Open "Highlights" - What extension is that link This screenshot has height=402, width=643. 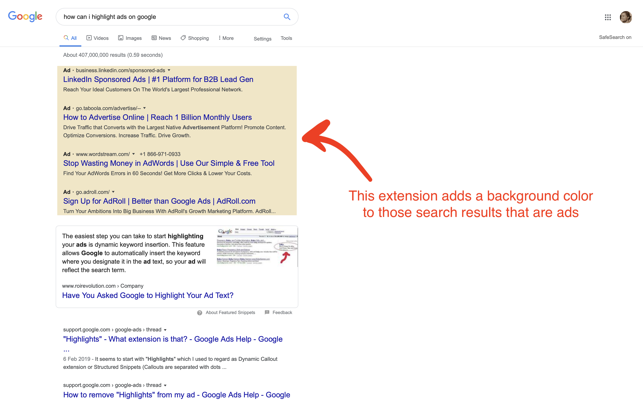click(x=173, y=339)
